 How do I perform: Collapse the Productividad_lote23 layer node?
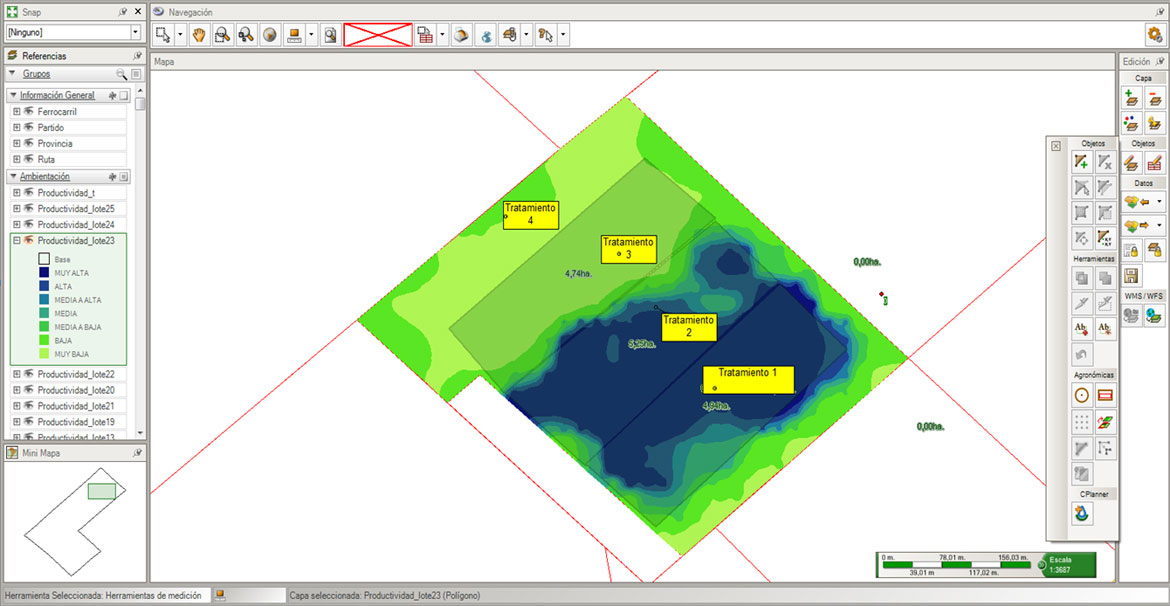(x=16, y=240)
